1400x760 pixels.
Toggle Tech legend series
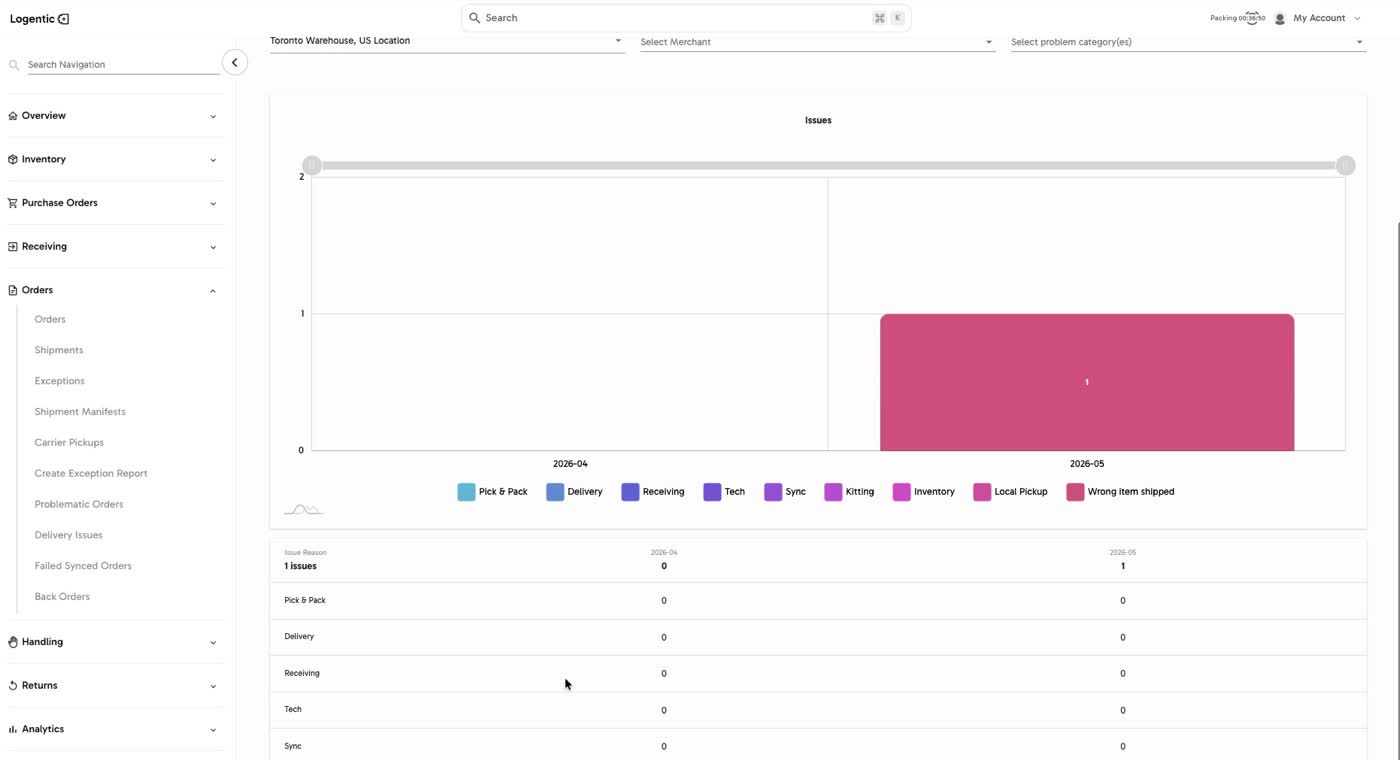click(x=724, y=492)
